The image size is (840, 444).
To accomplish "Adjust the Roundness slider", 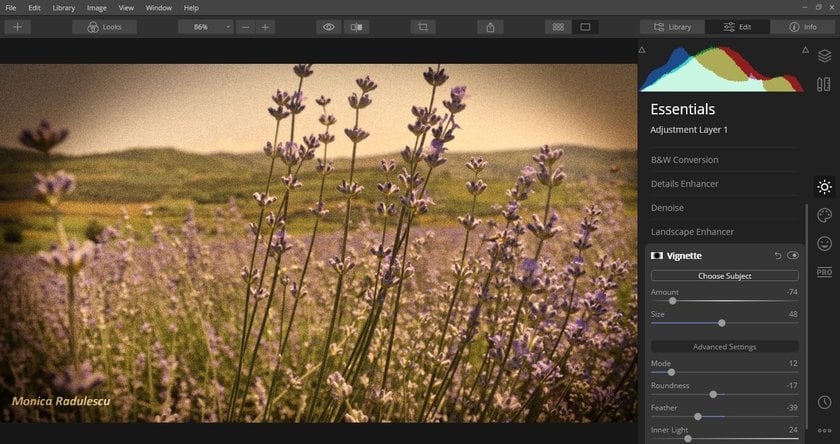I will pyautogui.click(x=713, y=394).
